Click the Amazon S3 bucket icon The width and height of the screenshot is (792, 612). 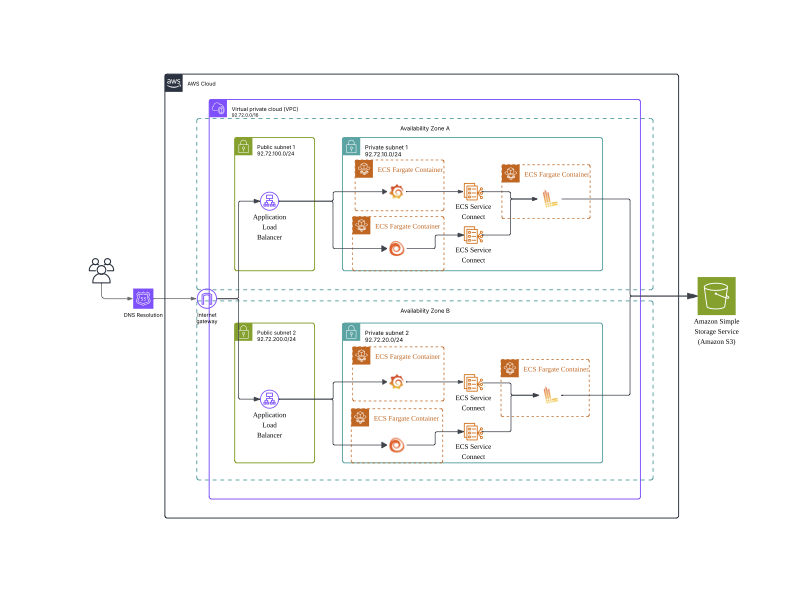pos(716,296)
